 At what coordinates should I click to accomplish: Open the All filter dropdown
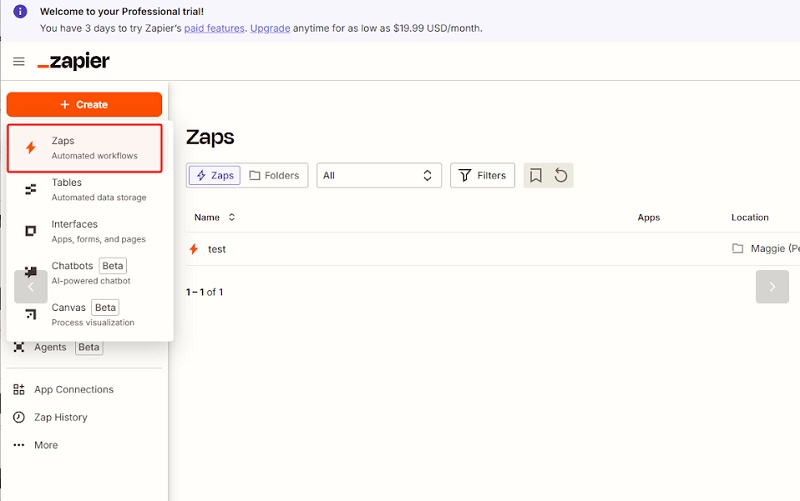point(379,176)
